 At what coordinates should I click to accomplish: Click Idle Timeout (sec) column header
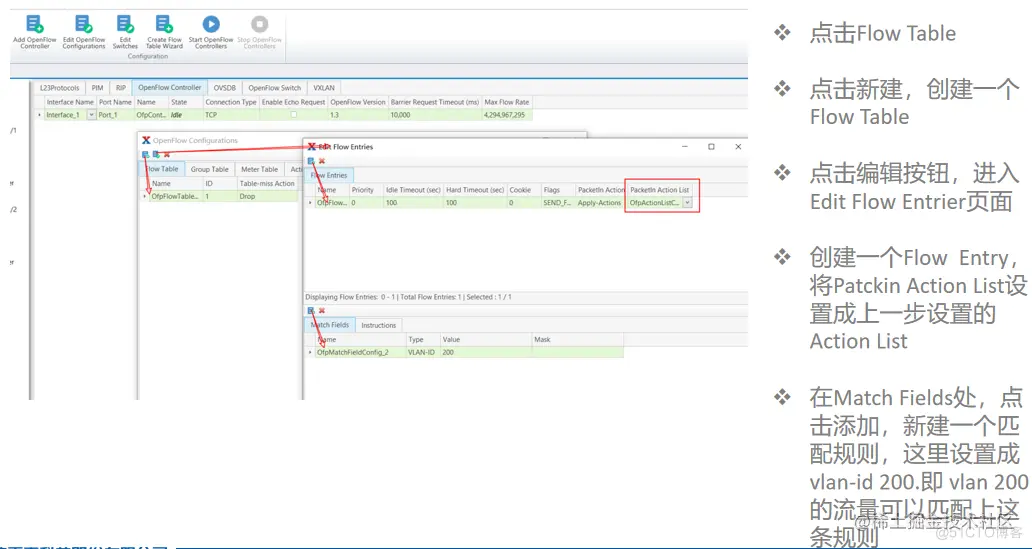point(413,190)
